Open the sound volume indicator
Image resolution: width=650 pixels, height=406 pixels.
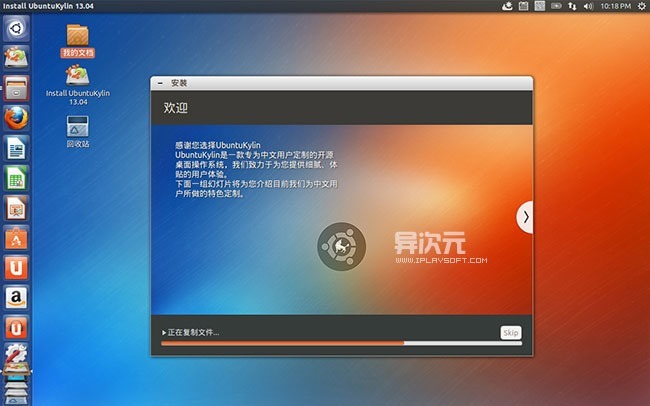click(588, 6)
